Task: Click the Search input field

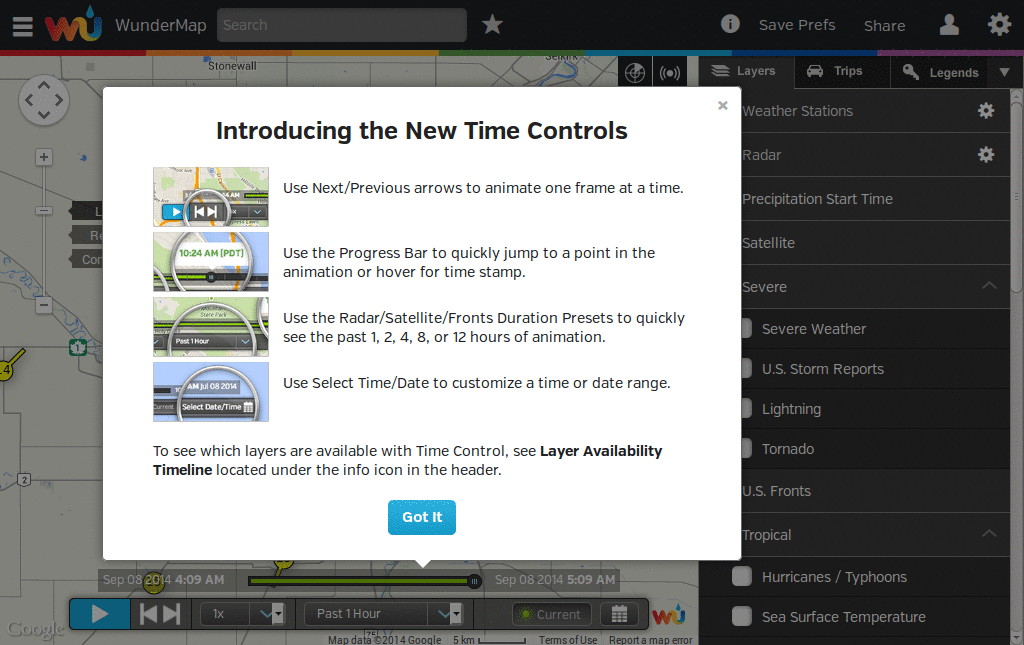Action: (x=342, y=25)
